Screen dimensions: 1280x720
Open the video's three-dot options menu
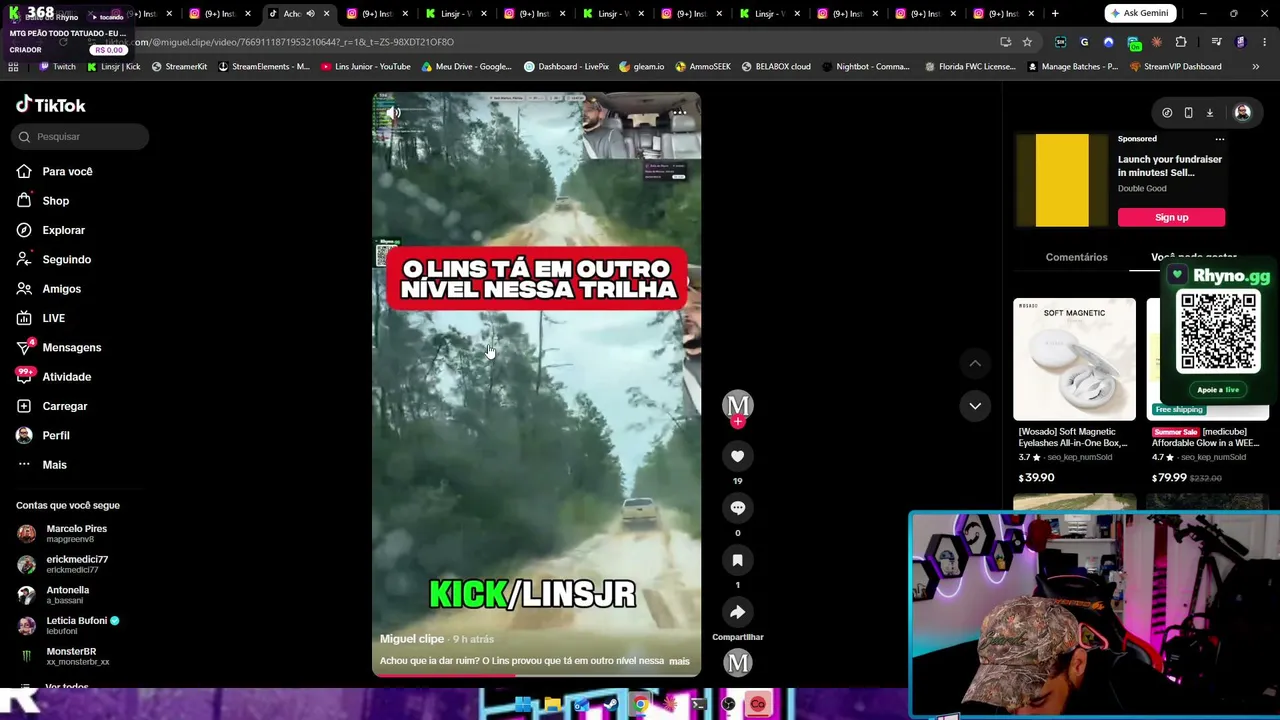[x=679, y=112]
